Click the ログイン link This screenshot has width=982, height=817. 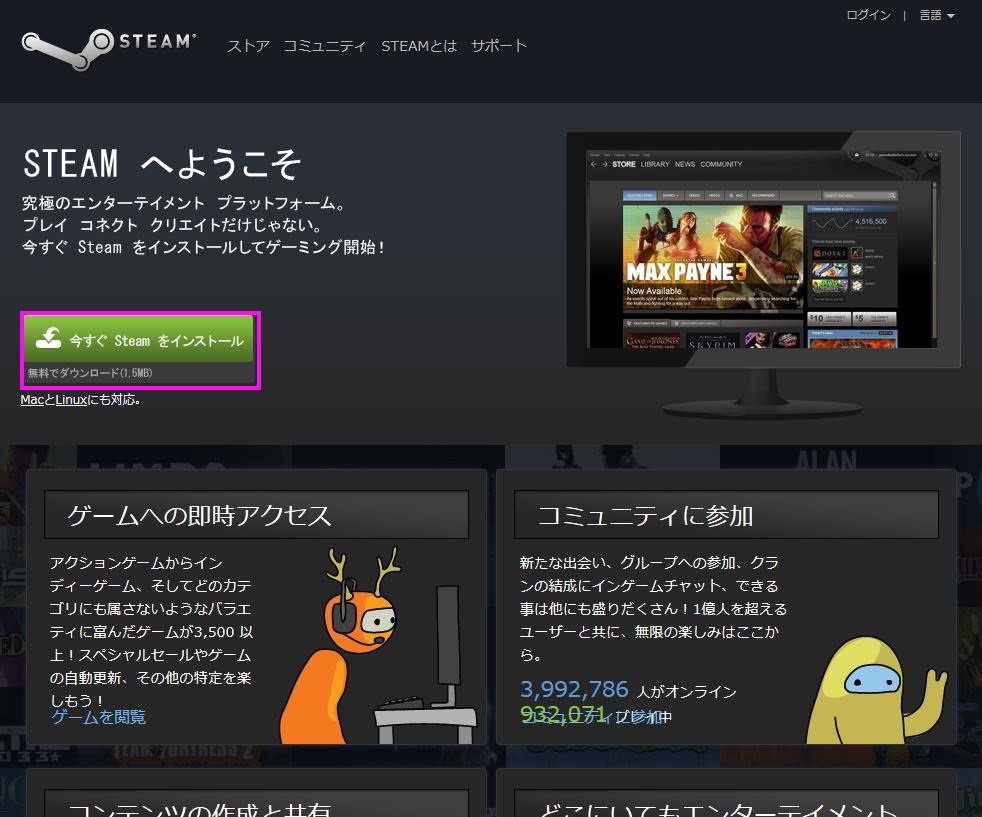click(868, 15)
